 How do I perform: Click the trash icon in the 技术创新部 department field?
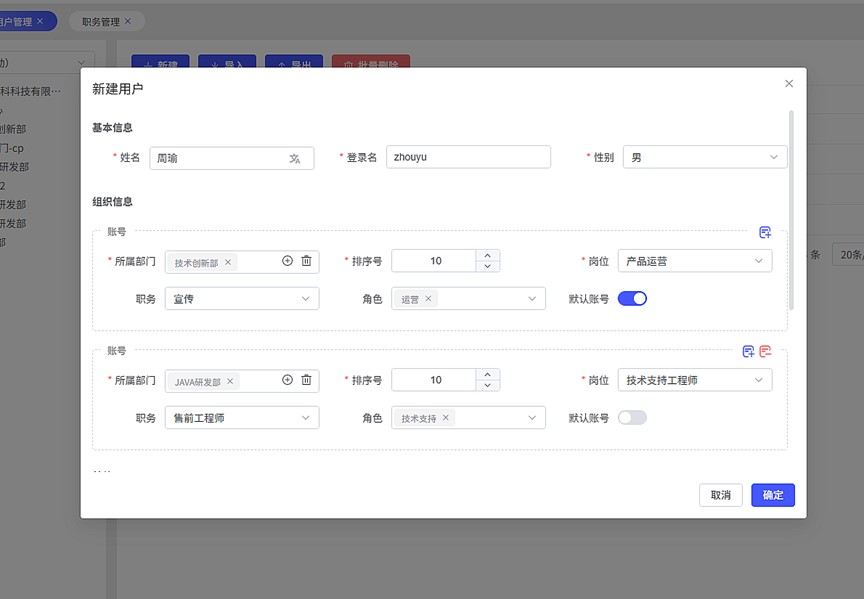pyautogui.click(x=306, y=261)
